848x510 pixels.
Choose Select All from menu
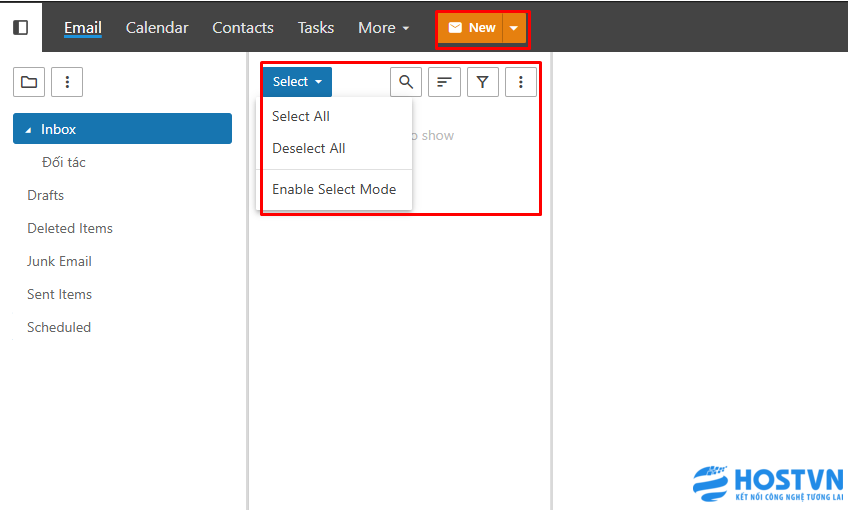coord(301,116)
